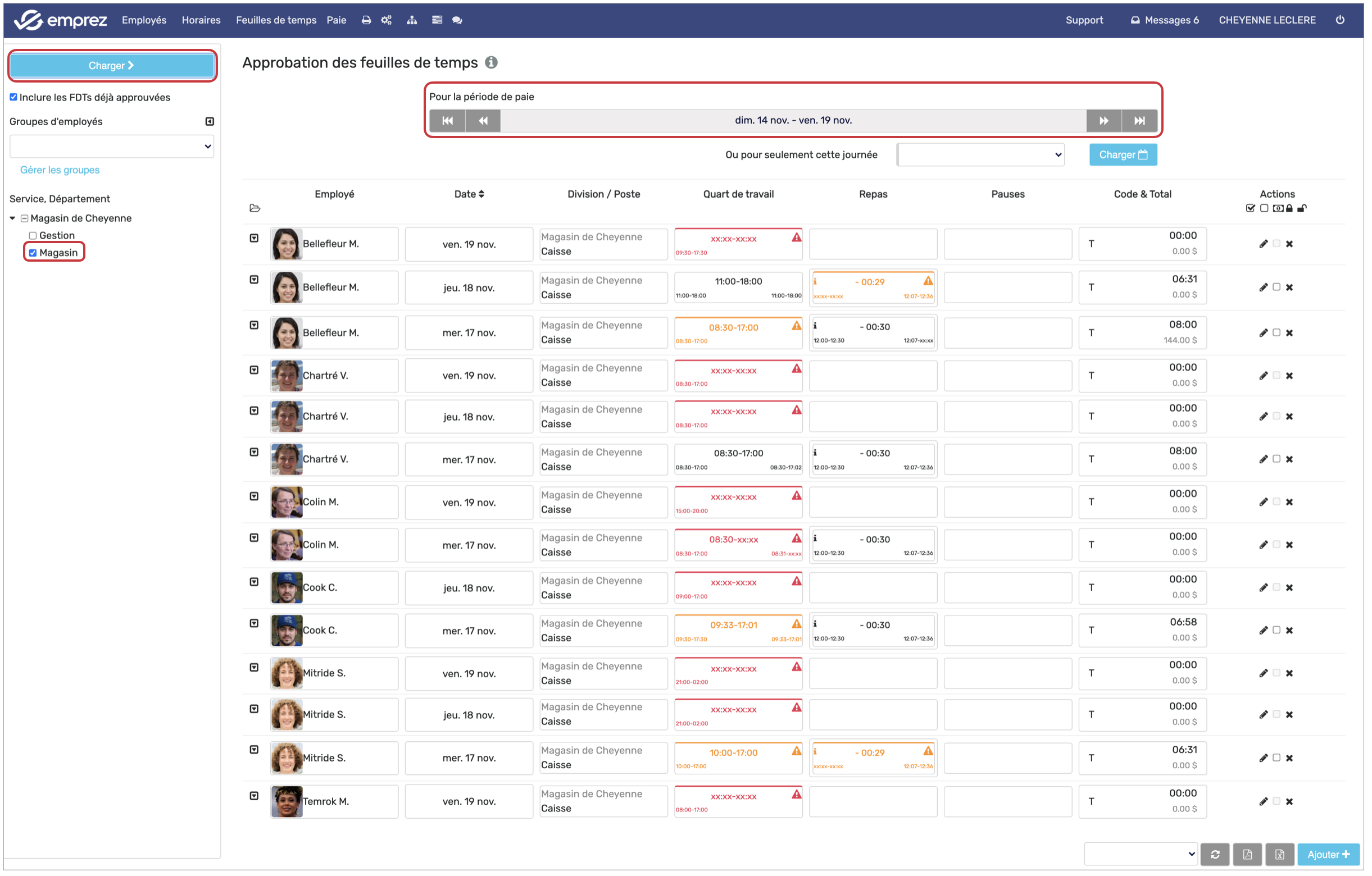
Task: Open the Groupes d'employés dropdown
Action: click(112, 147)
